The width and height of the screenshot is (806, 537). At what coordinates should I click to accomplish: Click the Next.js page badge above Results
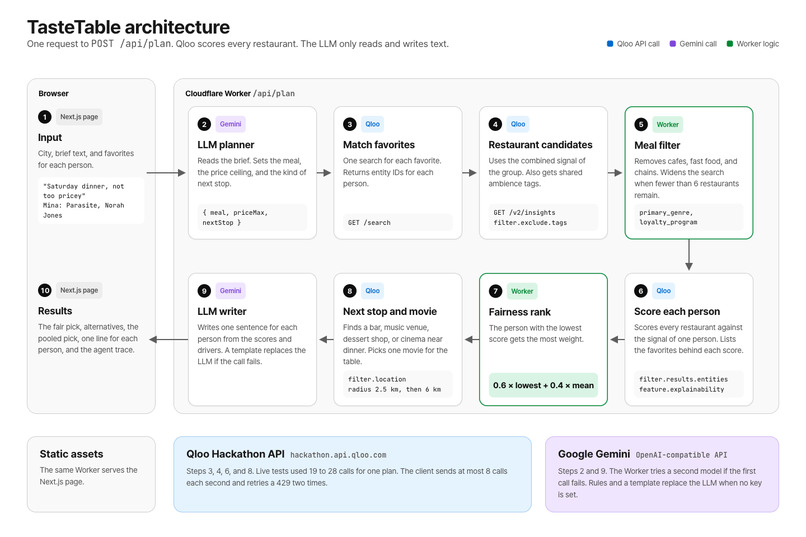[x=79, y=290]
